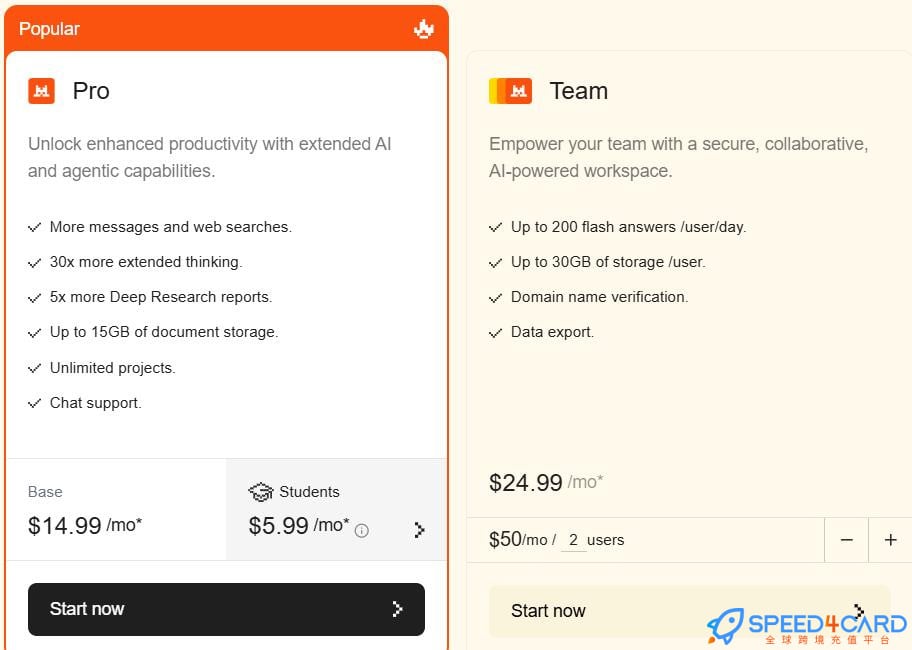Click checkmark beside Data export
Screen dimensions: 912x650
[496, 332]
